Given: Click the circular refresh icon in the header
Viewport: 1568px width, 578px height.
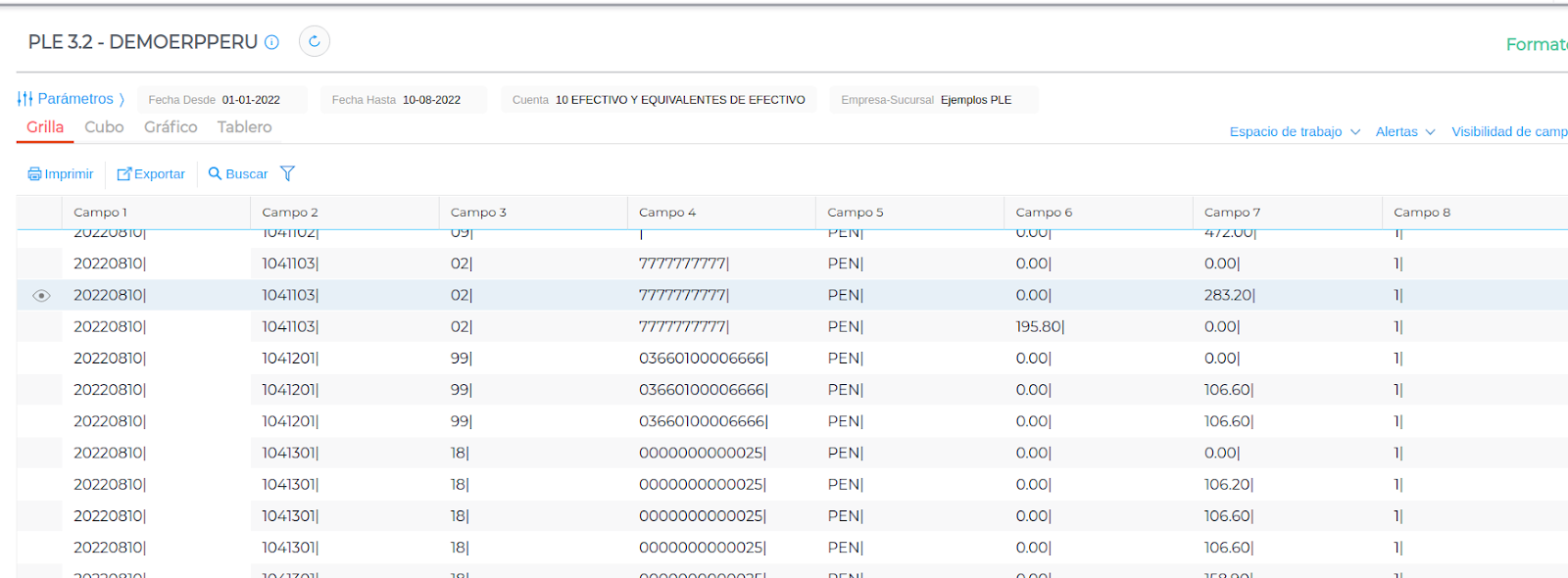Looking at the screenshot, I should (315, 41).
